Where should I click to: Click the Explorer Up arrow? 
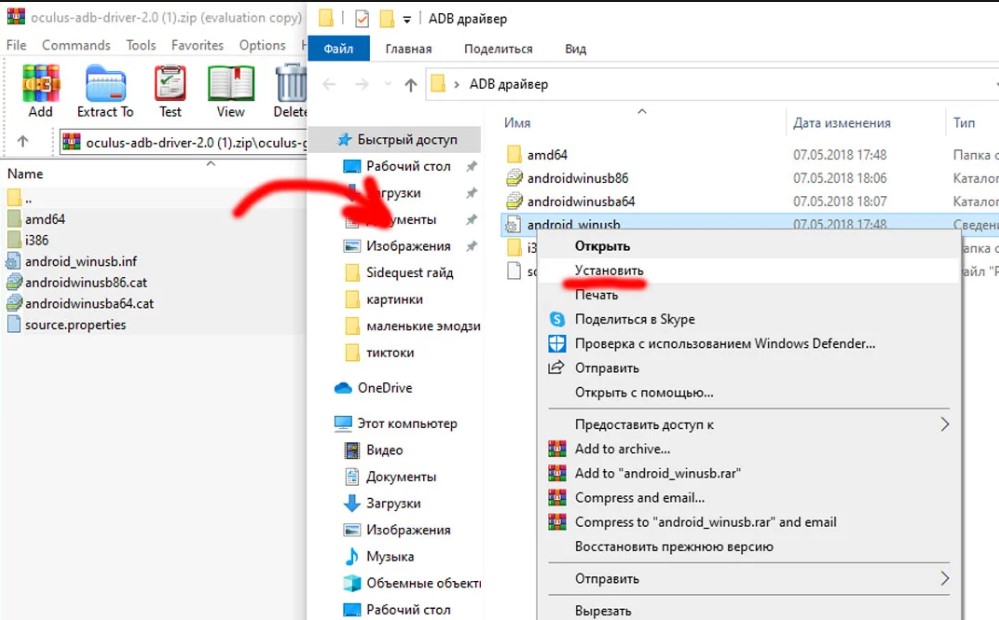(411, 84)
